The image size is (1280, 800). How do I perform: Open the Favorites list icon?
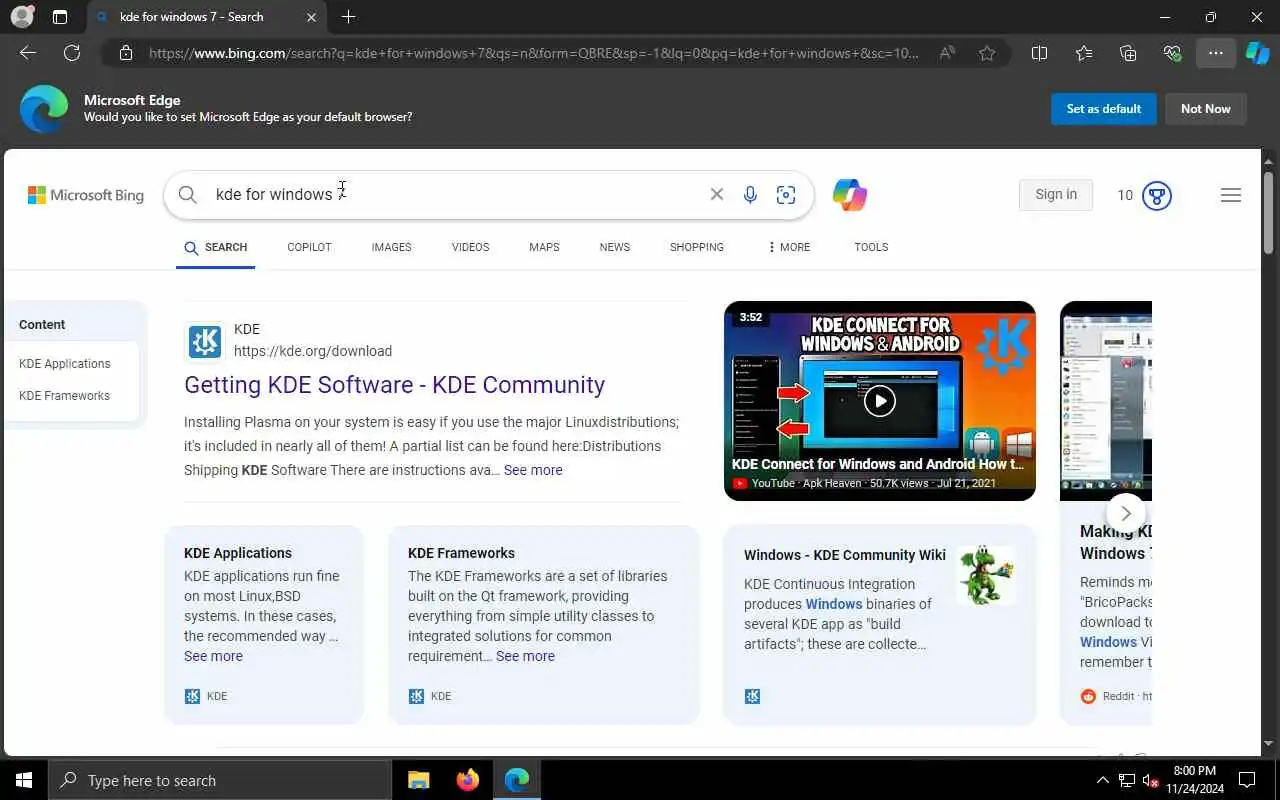pos(1084,53)
